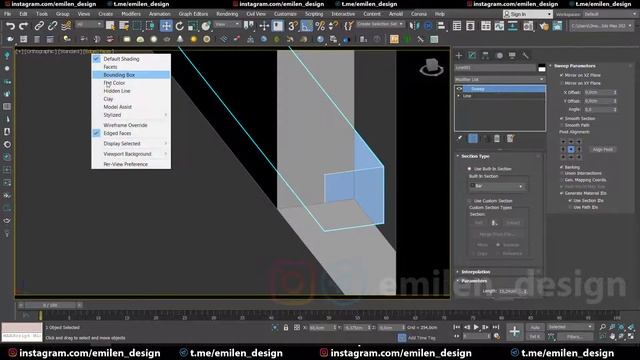Choose Flat Color in shading menu
This screenshot has height=360, width=640.
114,83
